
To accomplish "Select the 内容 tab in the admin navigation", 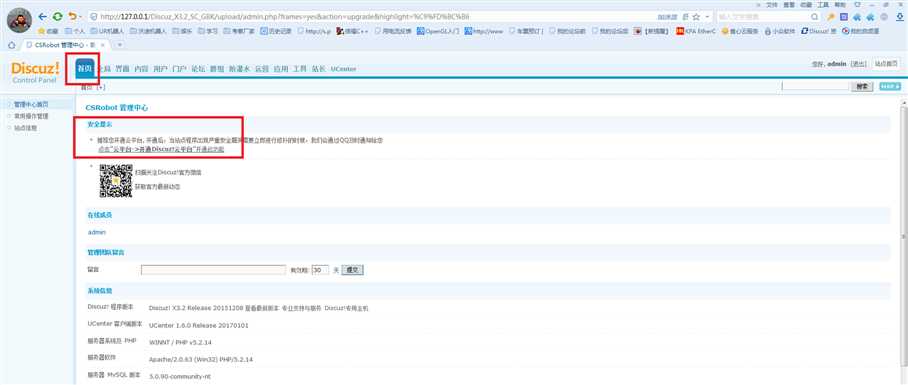I will coord(141,69).
